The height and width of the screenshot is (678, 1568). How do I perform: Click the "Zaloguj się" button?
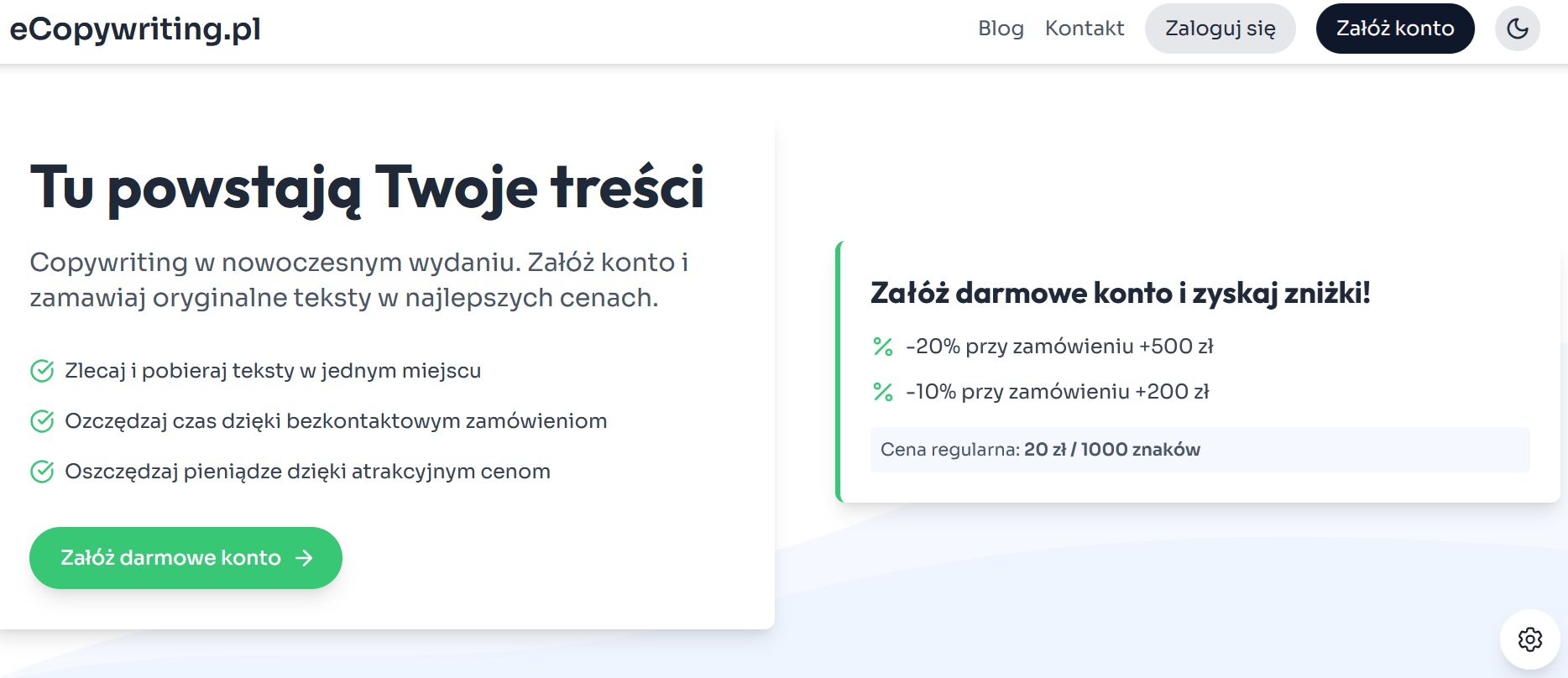click(1220, 28)
